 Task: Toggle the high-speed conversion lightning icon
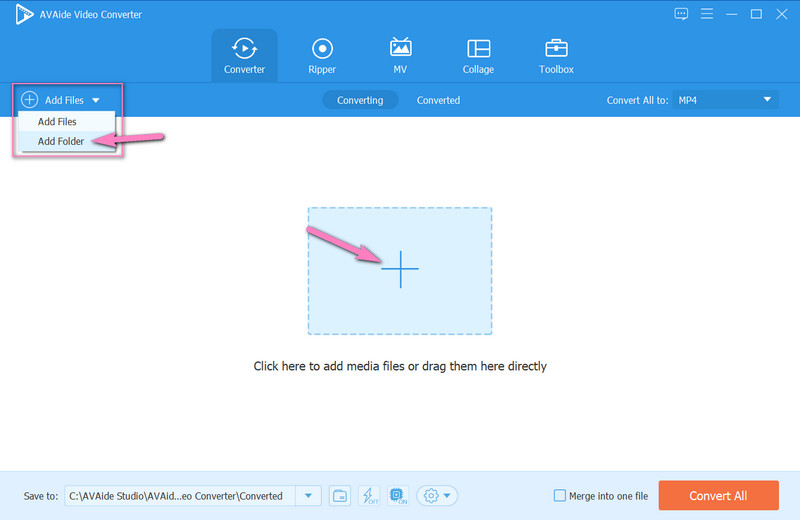pyautogui.click(x=369, y=496)
